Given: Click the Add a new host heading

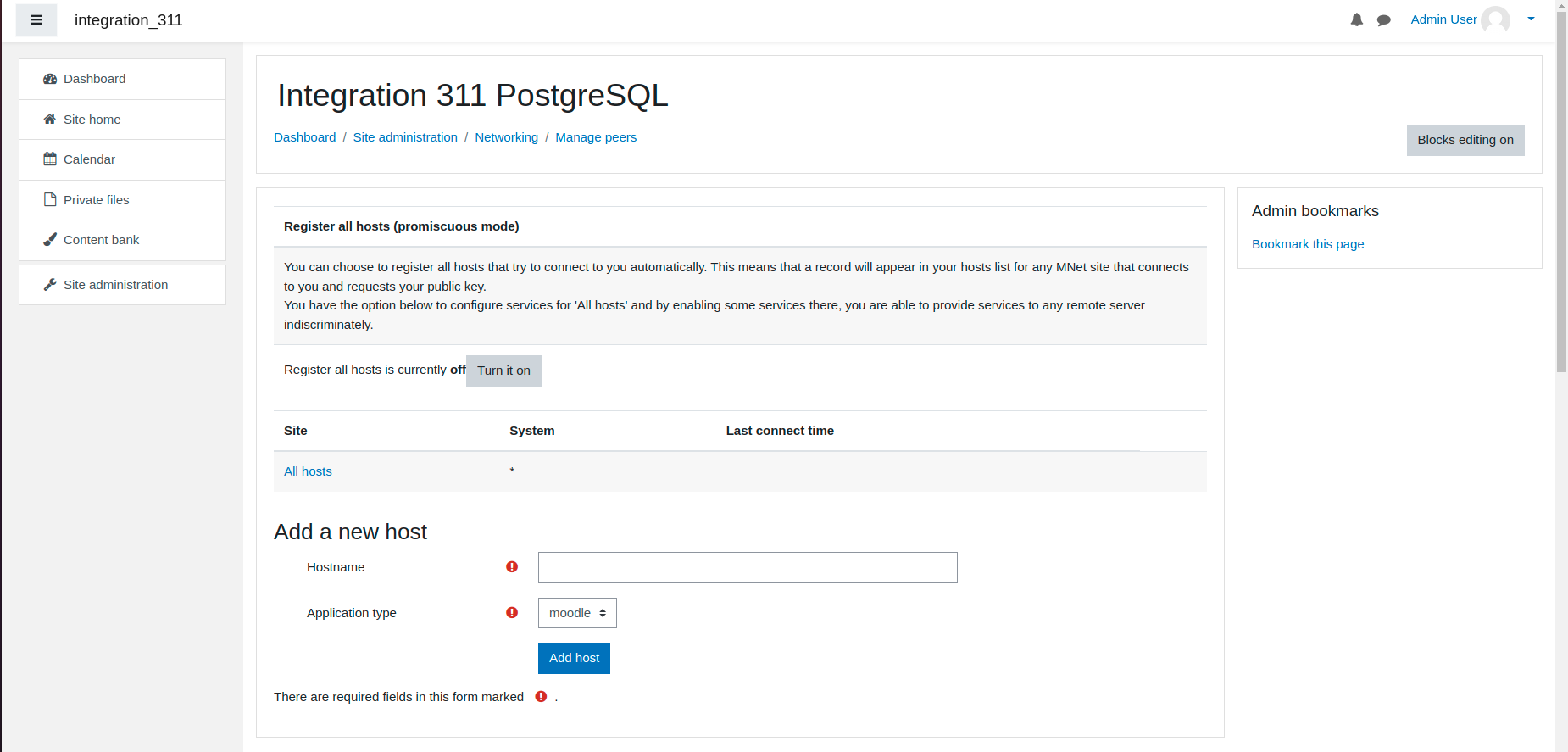Looking at the screenshot, I should pyautogui.click(x=350, y=532).
